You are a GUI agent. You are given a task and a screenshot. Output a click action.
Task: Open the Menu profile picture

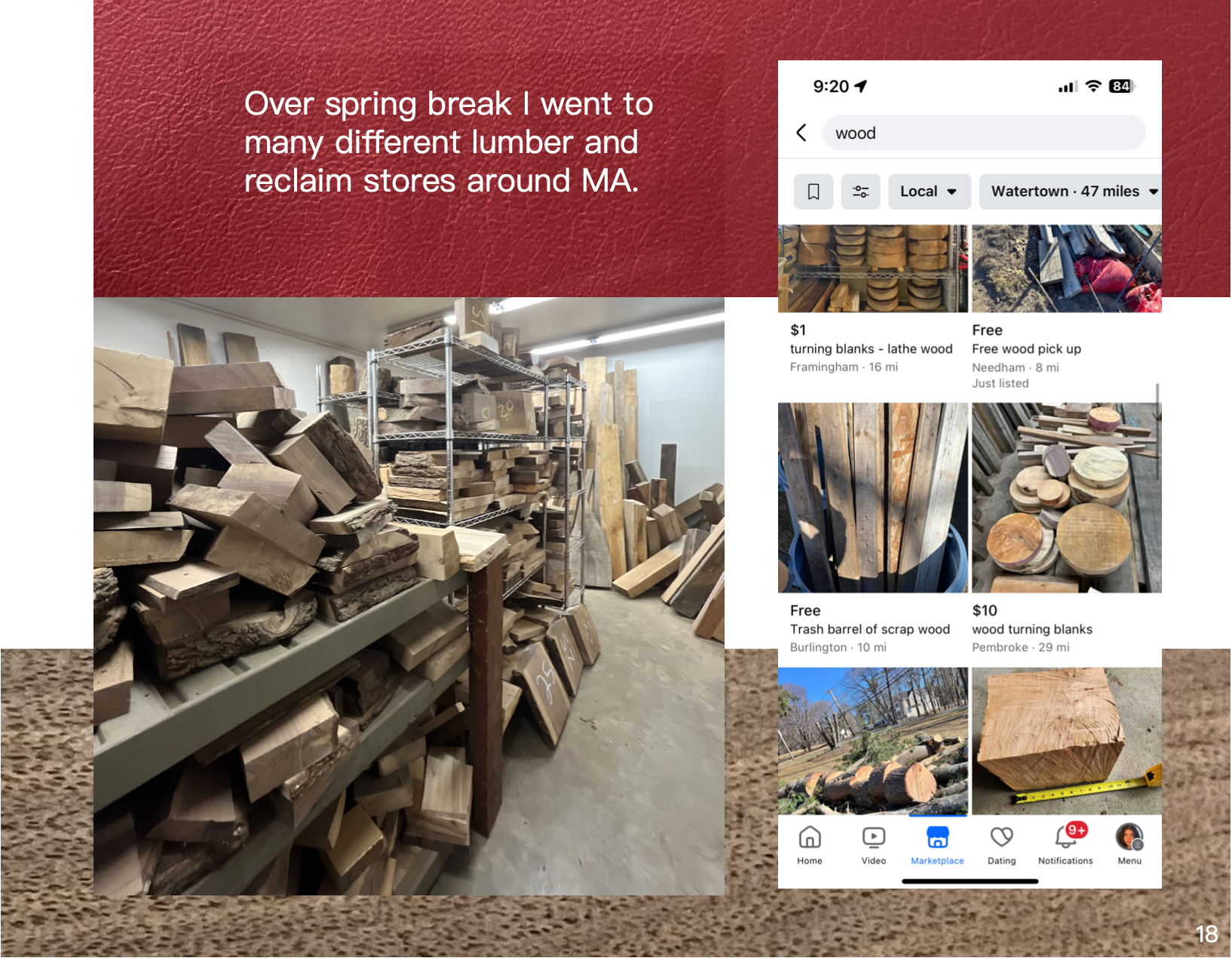1129,837
